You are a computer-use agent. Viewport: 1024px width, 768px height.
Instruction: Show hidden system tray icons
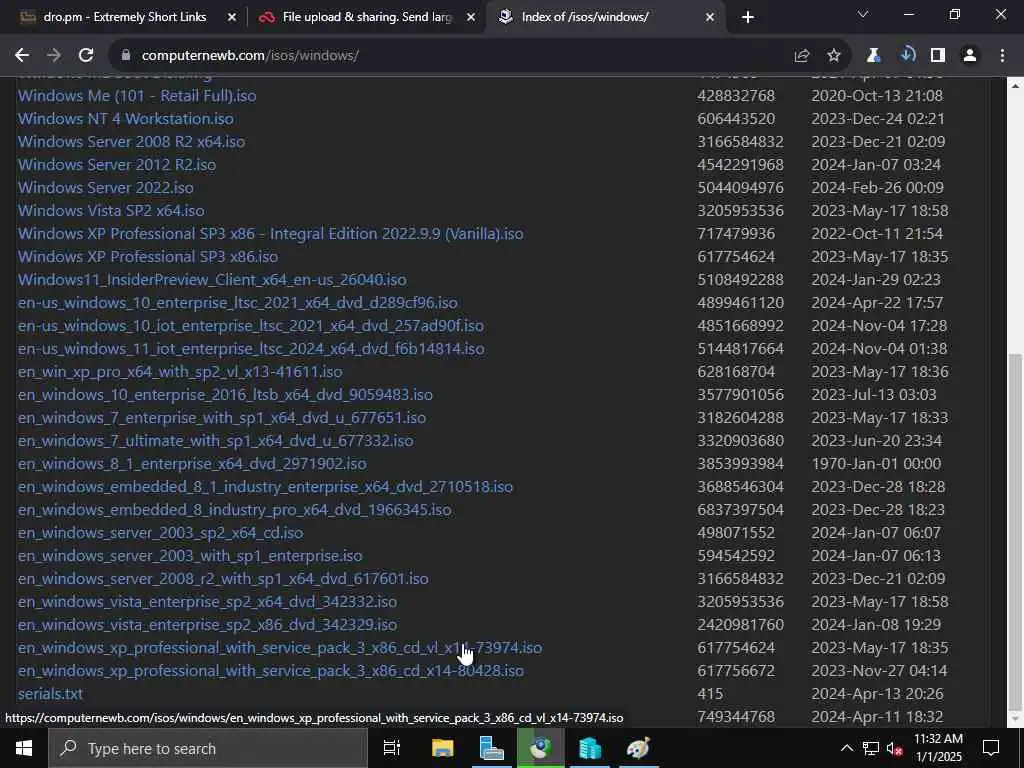coord(846,748)
